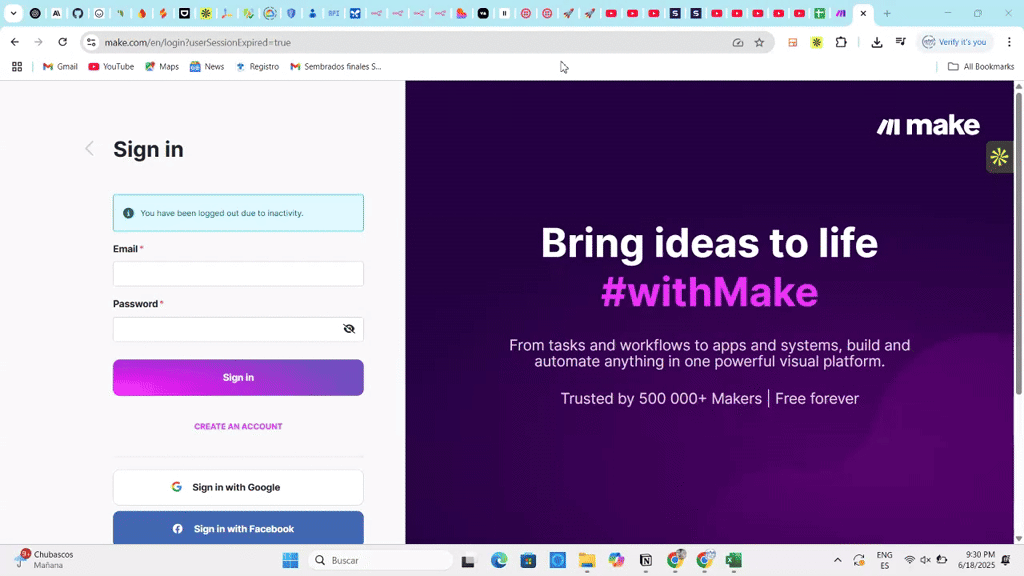The height and width of the screenshot is (576, 1024).
Task: Open Excel from the taskbar
Action: pos(734,560)
